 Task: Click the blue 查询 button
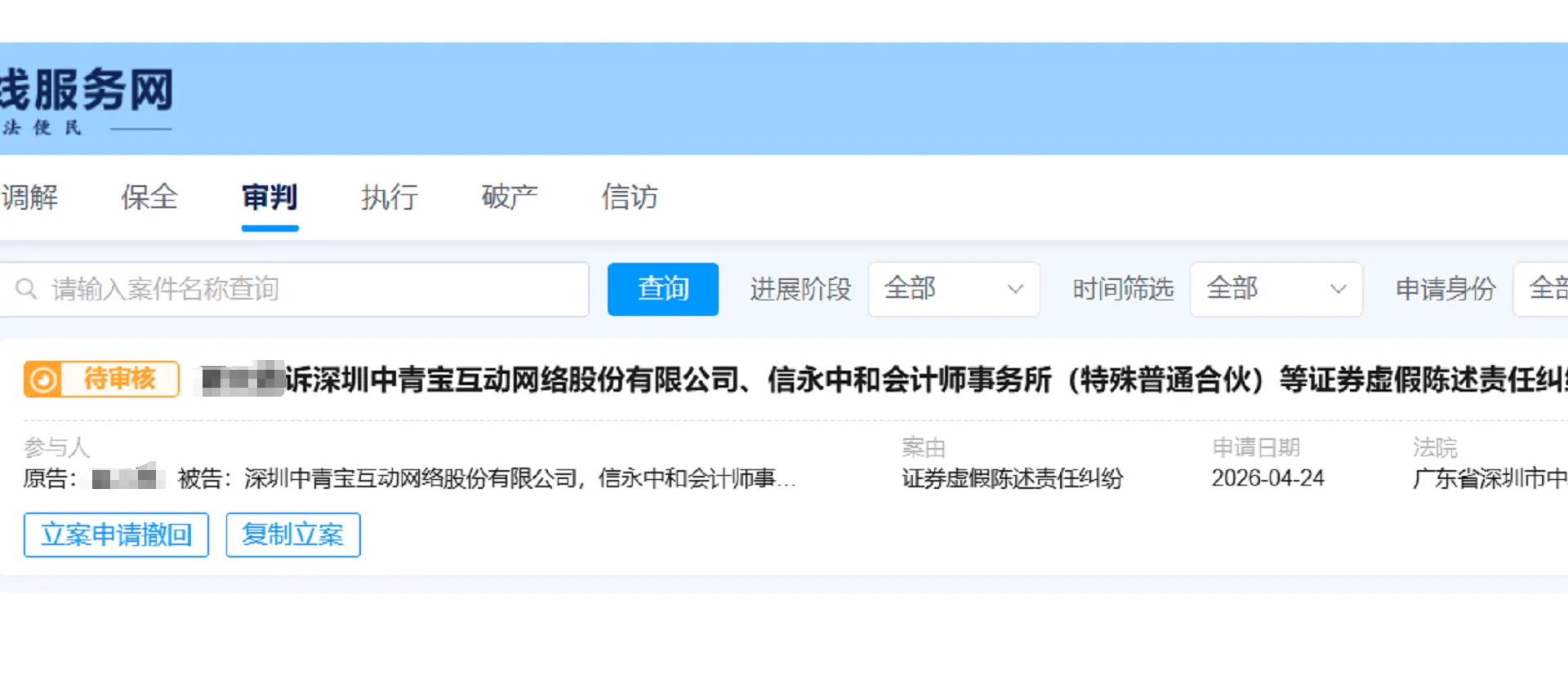[663, 289]
